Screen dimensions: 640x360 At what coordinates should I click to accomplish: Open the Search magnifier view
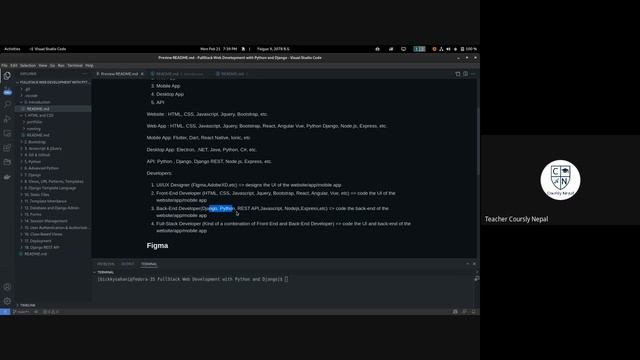click(x=7, y=104)
